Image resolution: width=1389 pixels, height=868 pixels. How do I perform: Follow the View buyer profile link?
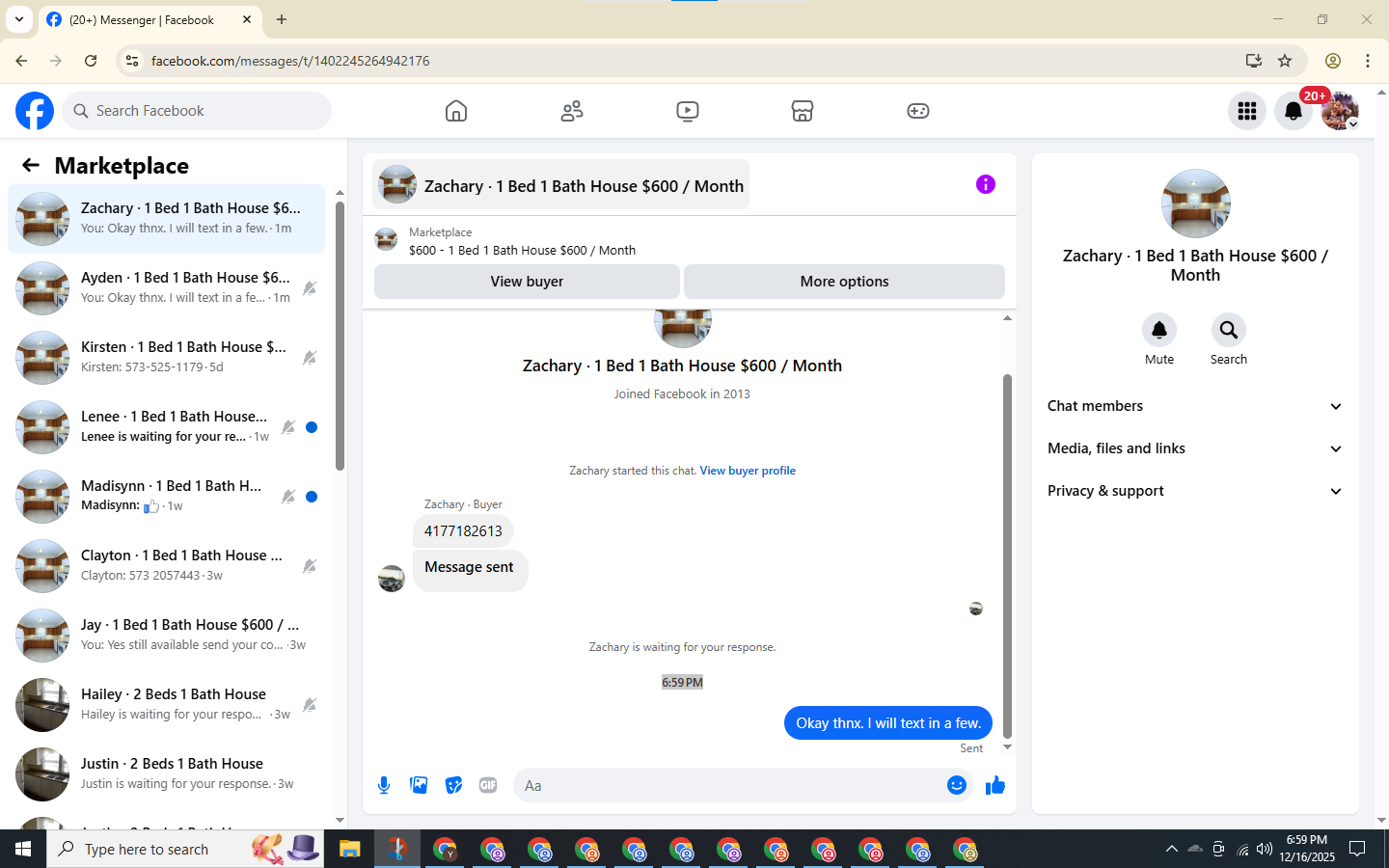pyautogui.click(x=748, y=471)
